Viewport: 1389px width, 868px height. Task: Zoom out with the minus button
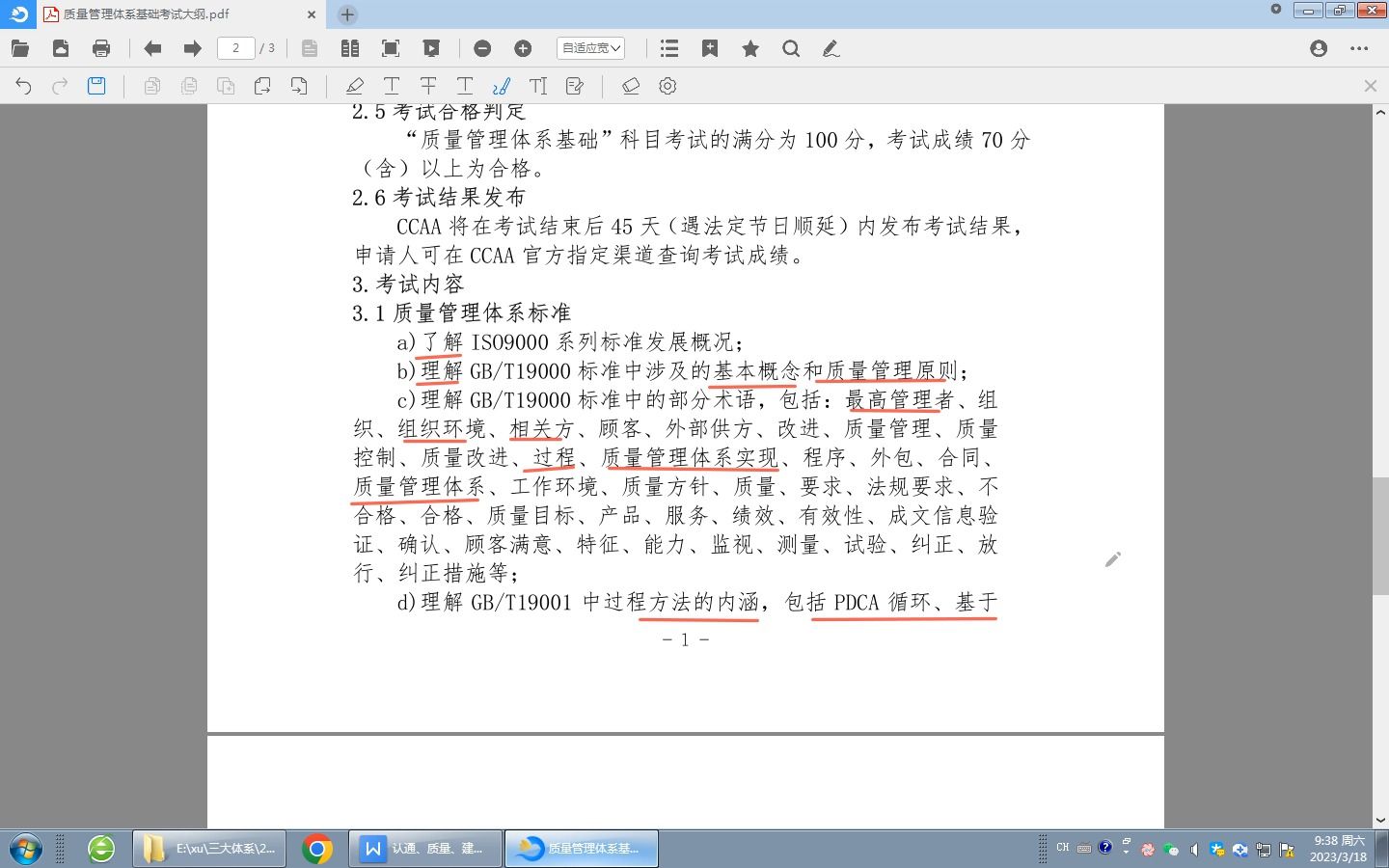pyautogui.click(x=482, y=48)
